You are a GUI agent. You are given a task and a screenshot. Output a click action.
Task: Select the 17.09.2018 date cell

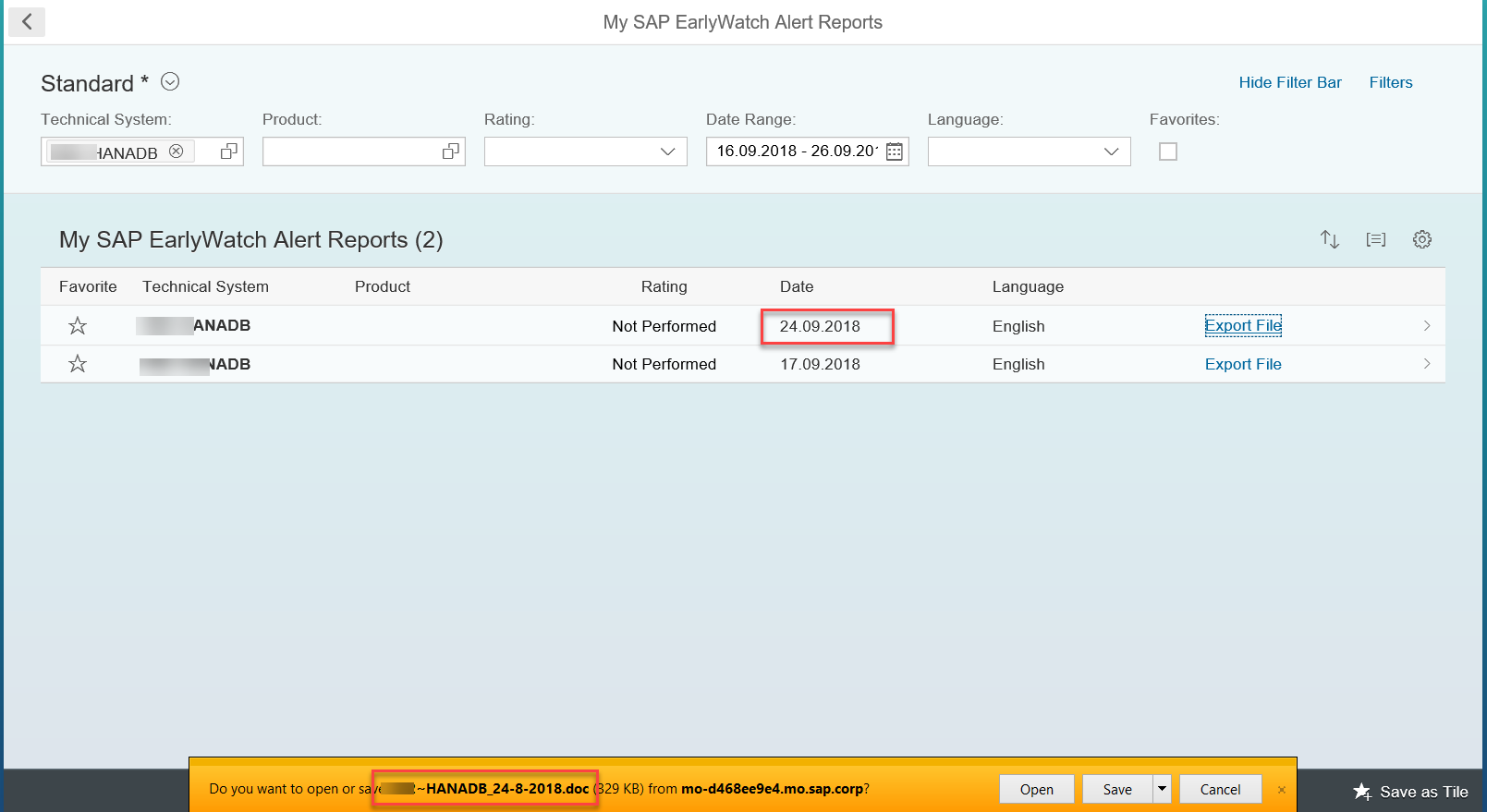coord(820,364)
